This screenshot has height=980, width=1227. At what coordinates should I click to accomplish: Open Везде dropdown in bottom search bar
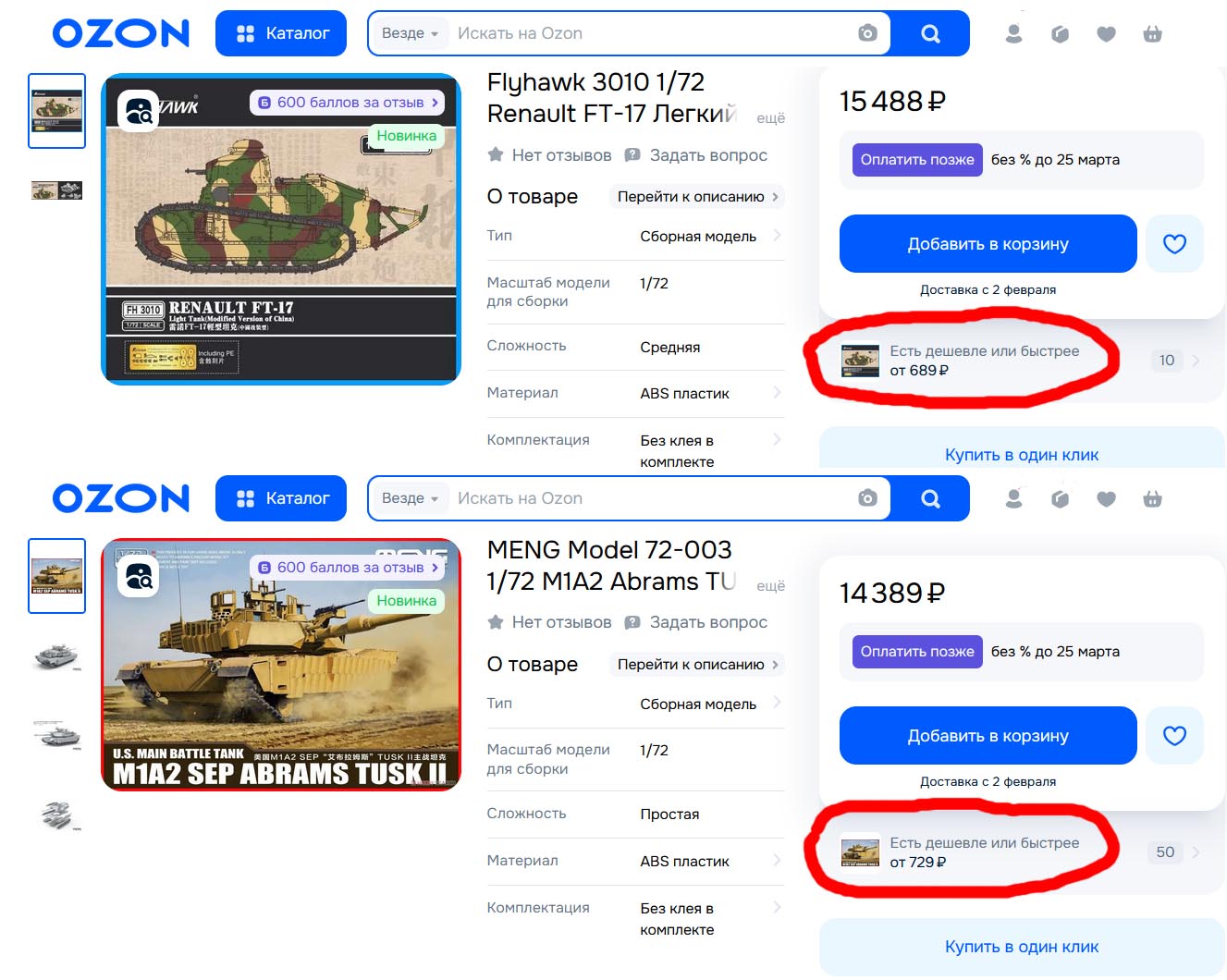[410, 498]
